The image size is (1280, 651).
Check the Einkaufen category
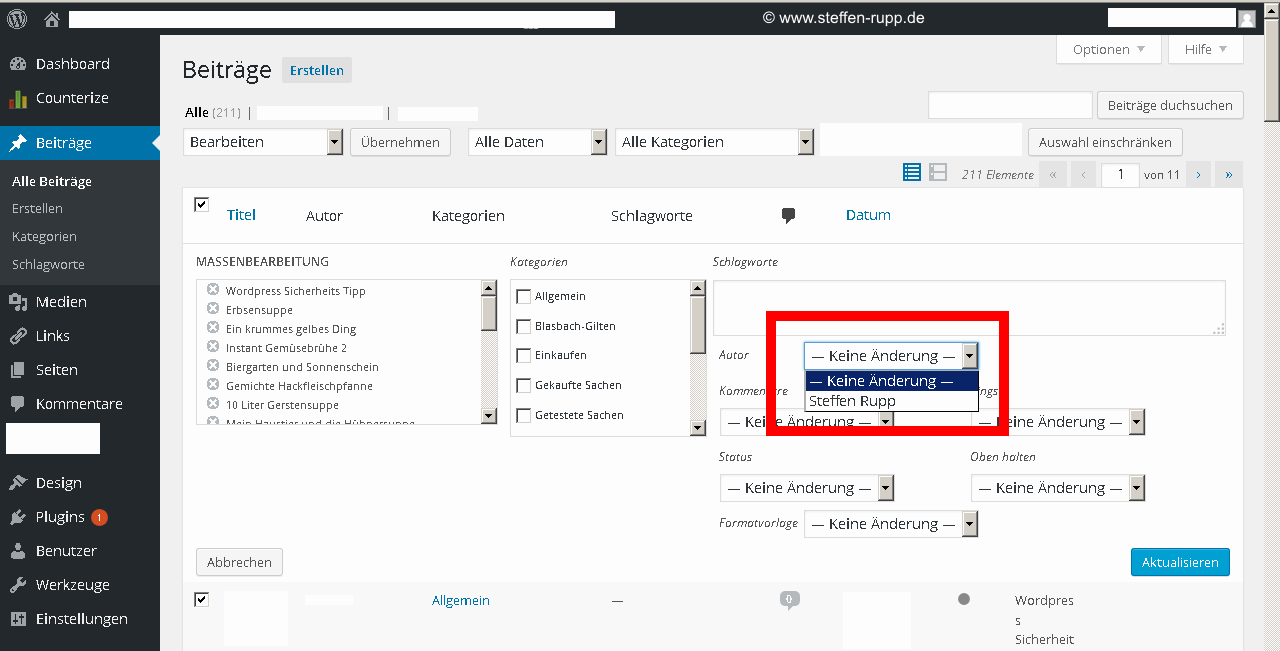point(523,356)
